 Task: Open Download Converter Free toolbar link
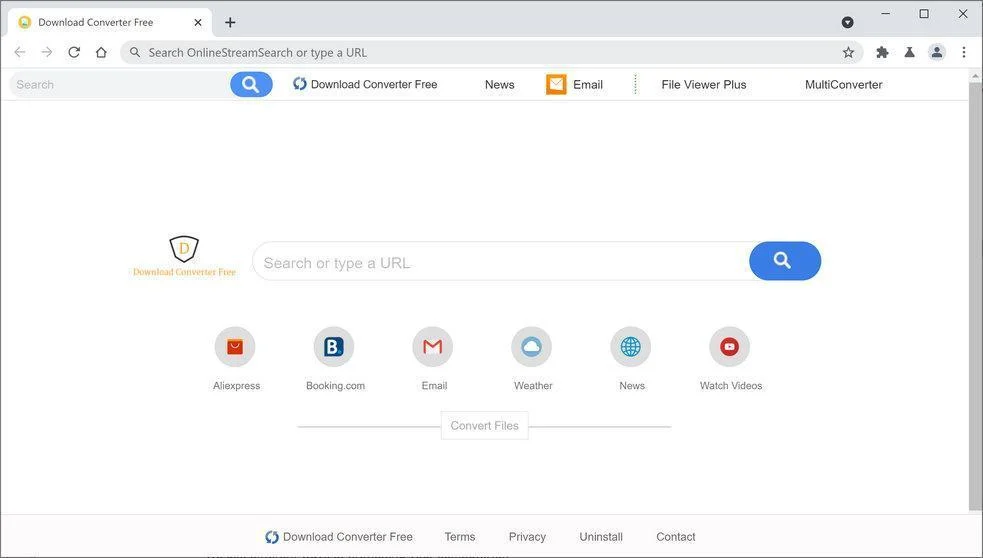[x=365, y=85]
